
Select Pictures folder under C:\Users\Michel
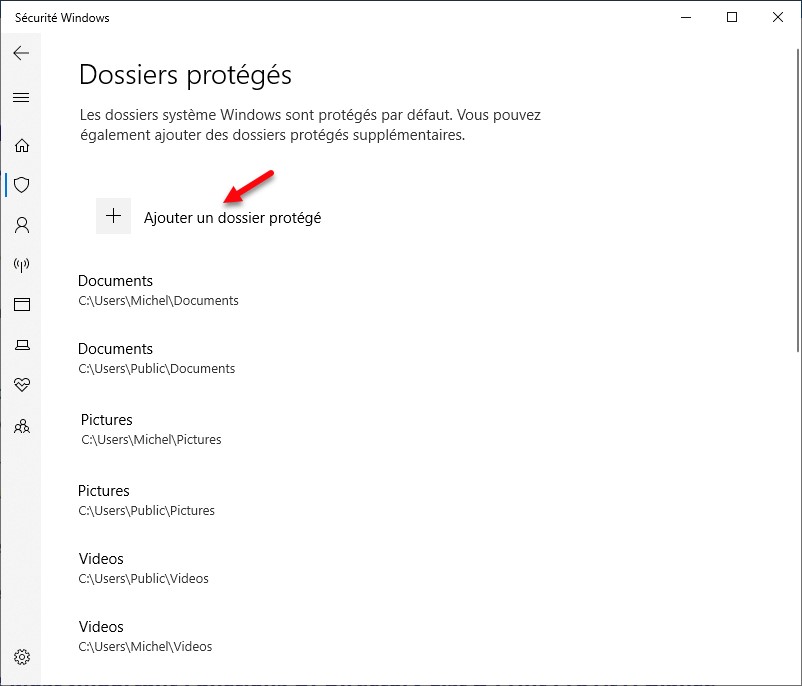[151, 429]
